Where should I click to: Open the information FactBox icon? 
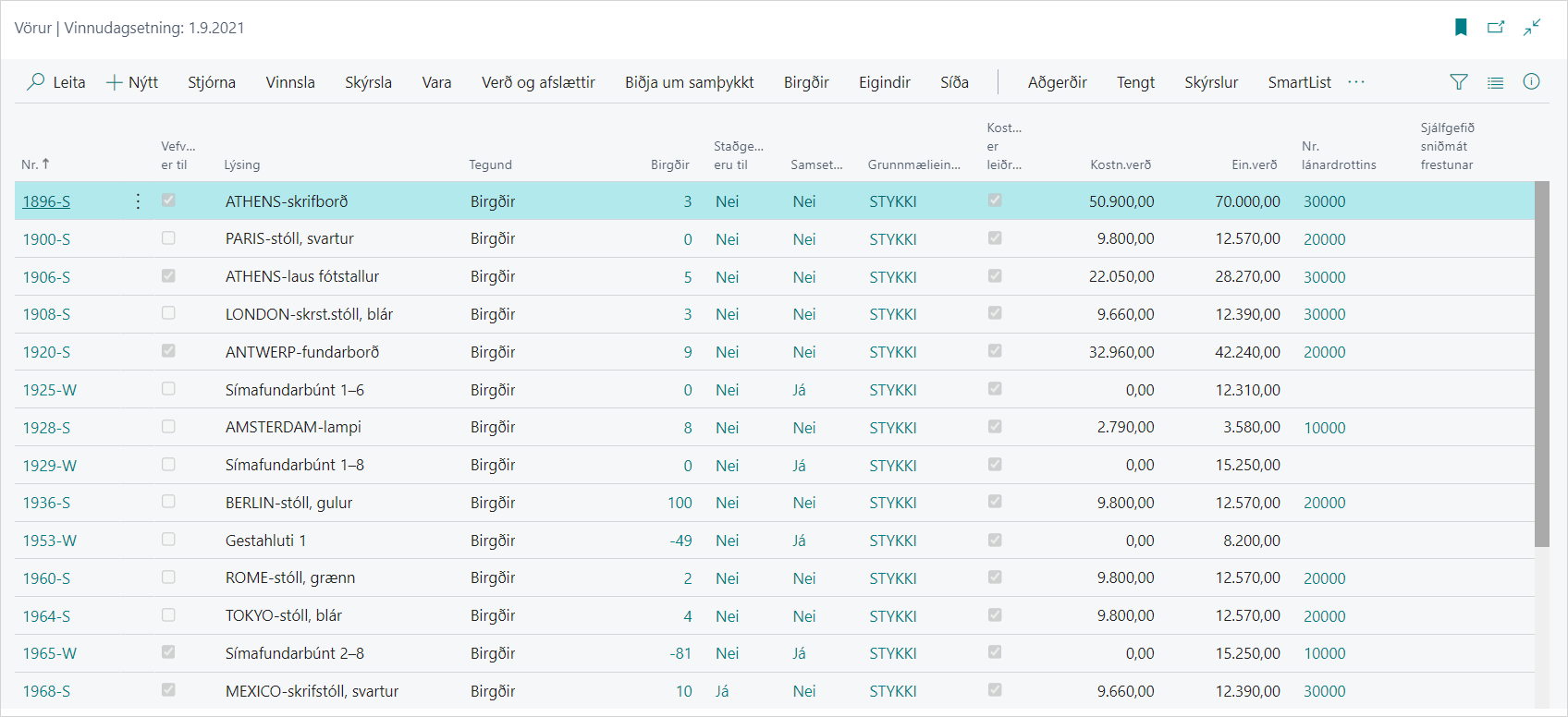click(1531, 82)
